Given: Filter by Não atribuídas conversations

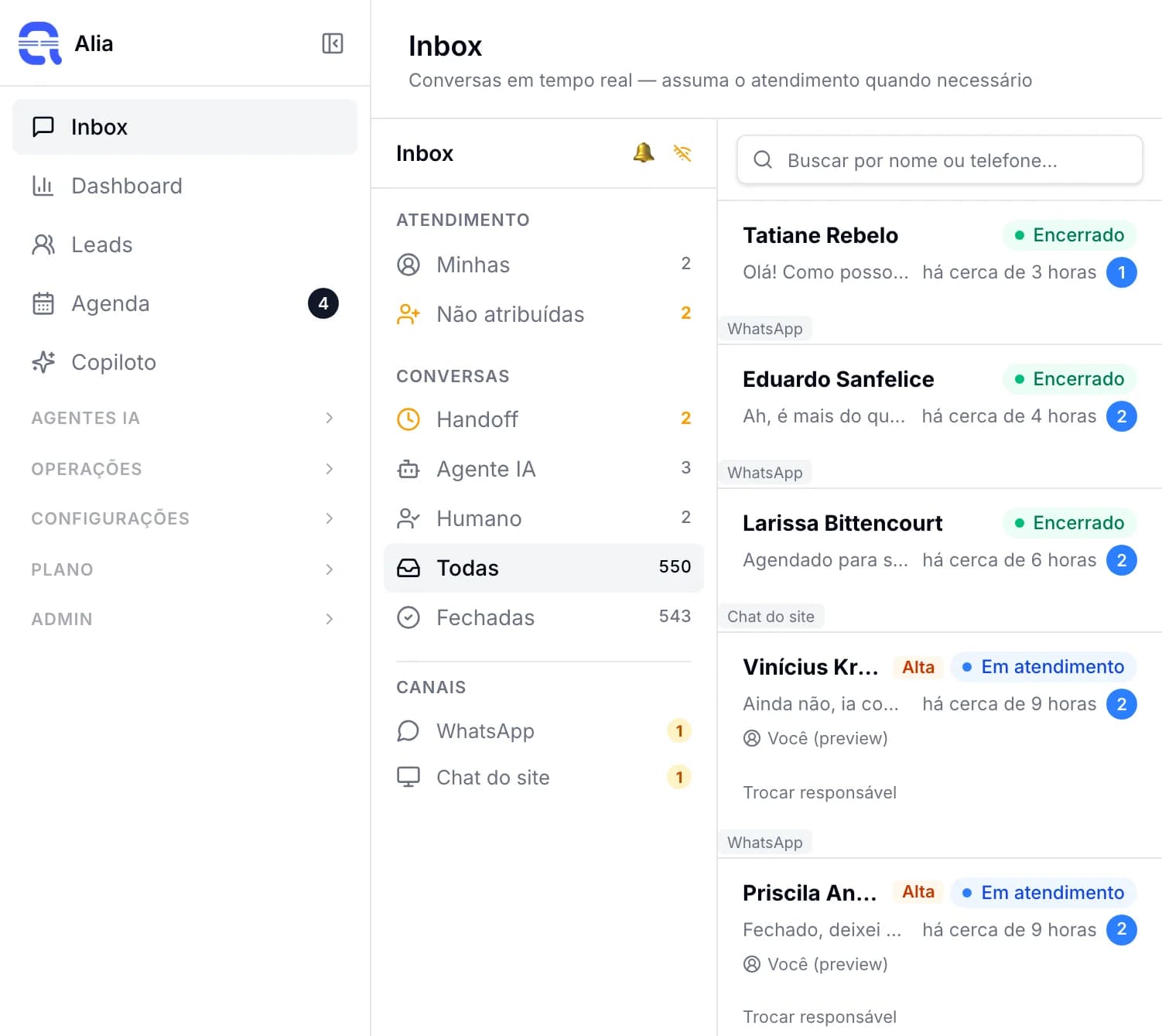Looking at the screenshot, I should [544, 314].
